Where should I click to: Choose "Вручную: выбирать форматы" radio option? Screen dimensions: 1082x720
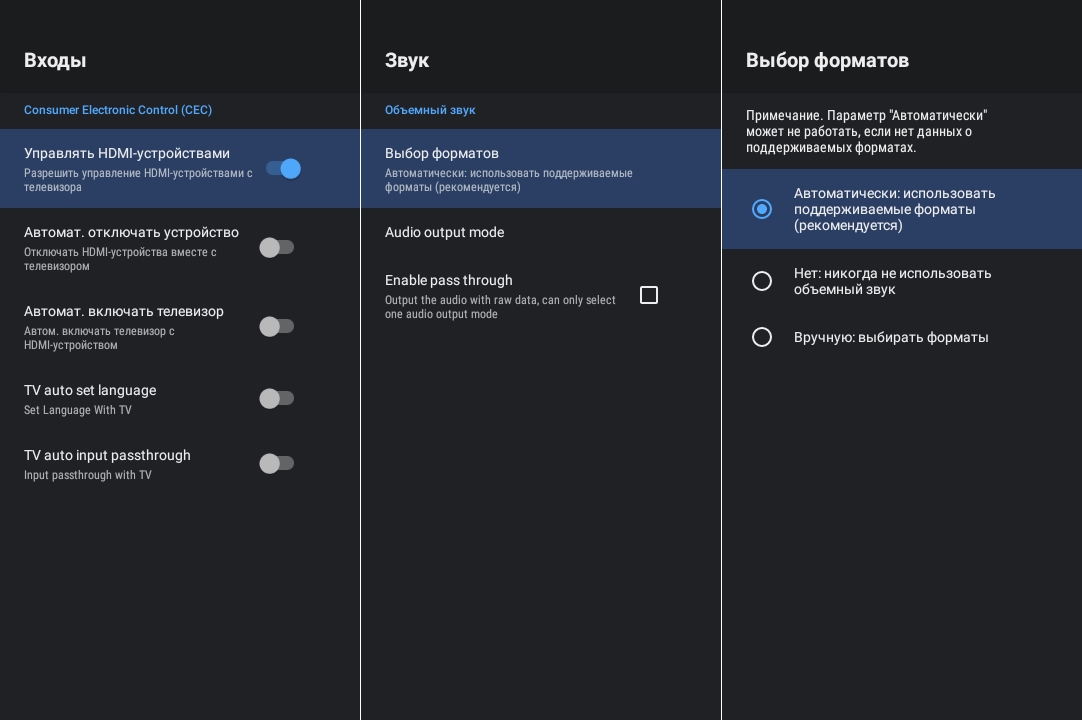762,337
